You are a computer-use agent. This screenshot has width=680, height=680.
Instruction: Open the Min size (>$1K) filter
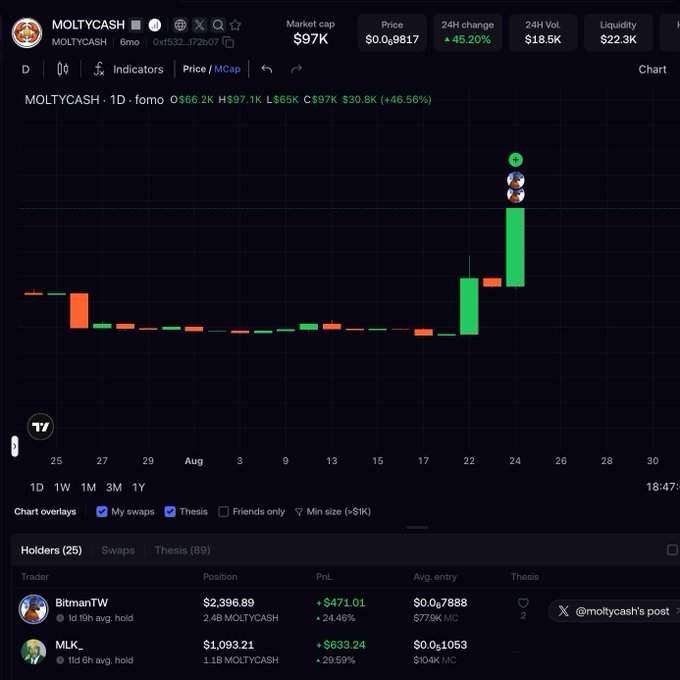click(x=333, y=512)
